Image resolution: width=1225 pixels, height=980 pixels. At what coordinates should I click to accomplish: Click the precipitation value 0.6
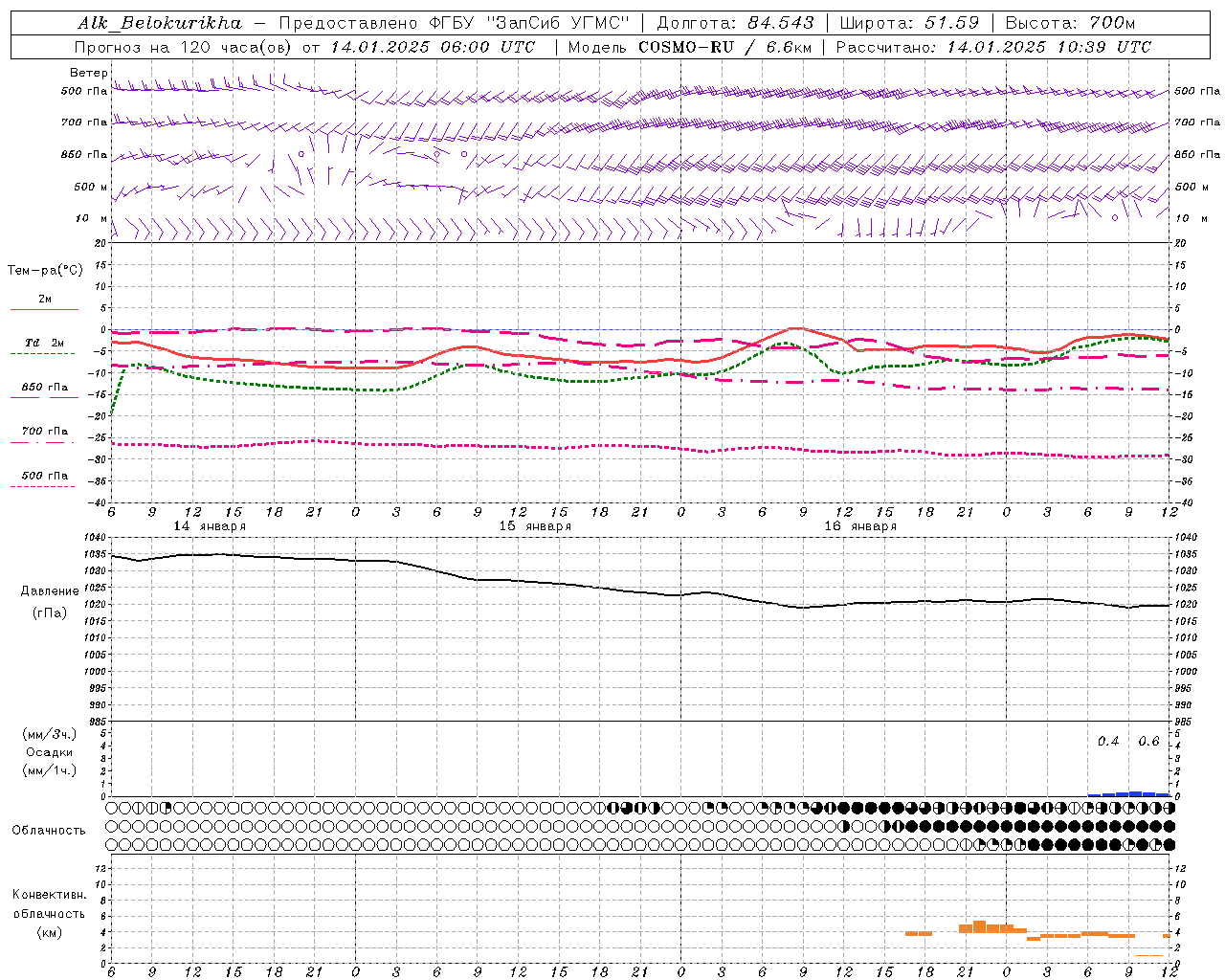pyautogui.click(x=1148, y=742)
